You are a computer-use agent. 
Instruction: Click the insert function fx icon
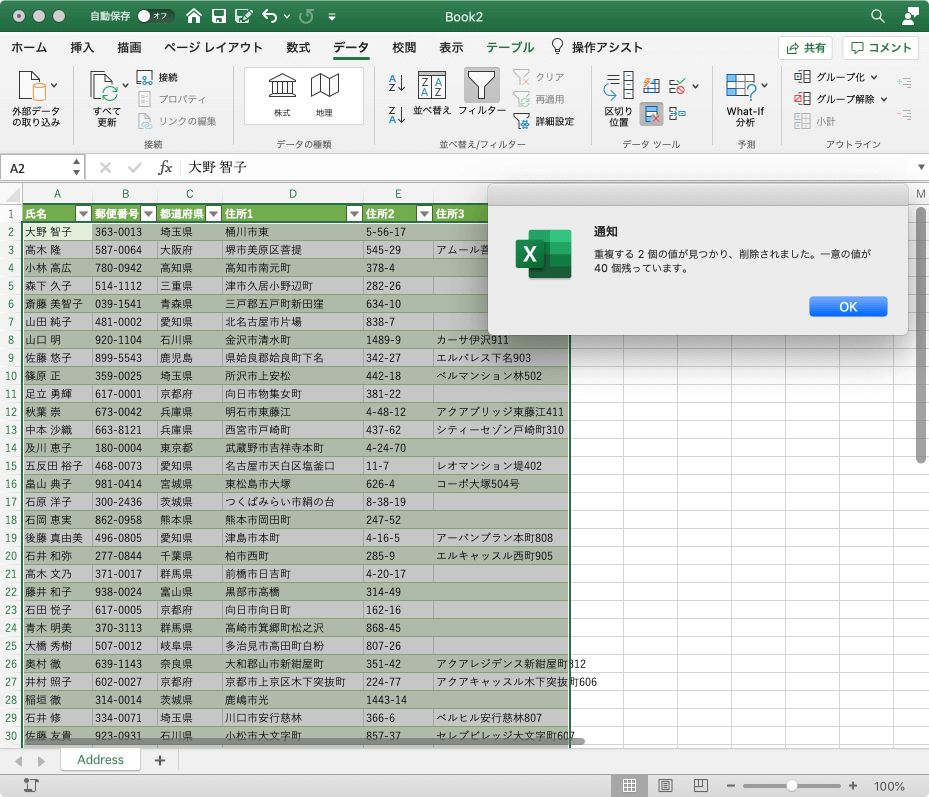click(x=165, y=168)
